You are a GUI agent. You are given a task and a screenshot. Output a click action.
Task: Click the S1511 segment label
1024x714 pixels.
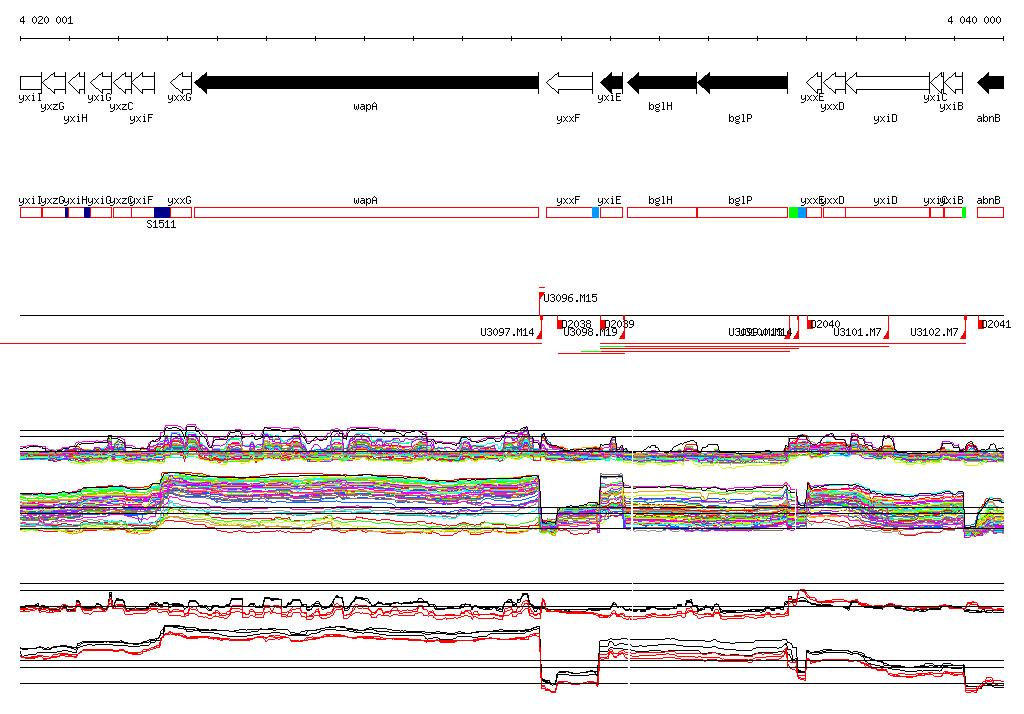(x=161, y=225)
